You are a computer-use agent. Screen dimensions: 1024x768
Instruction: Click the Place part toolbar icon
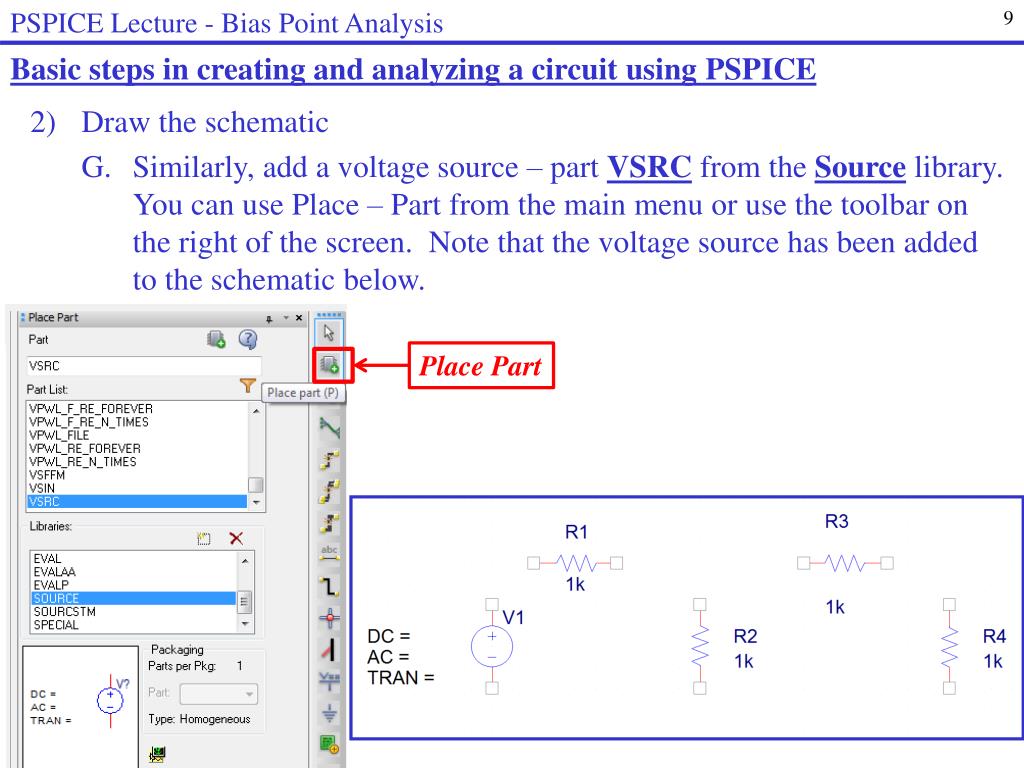330,364
